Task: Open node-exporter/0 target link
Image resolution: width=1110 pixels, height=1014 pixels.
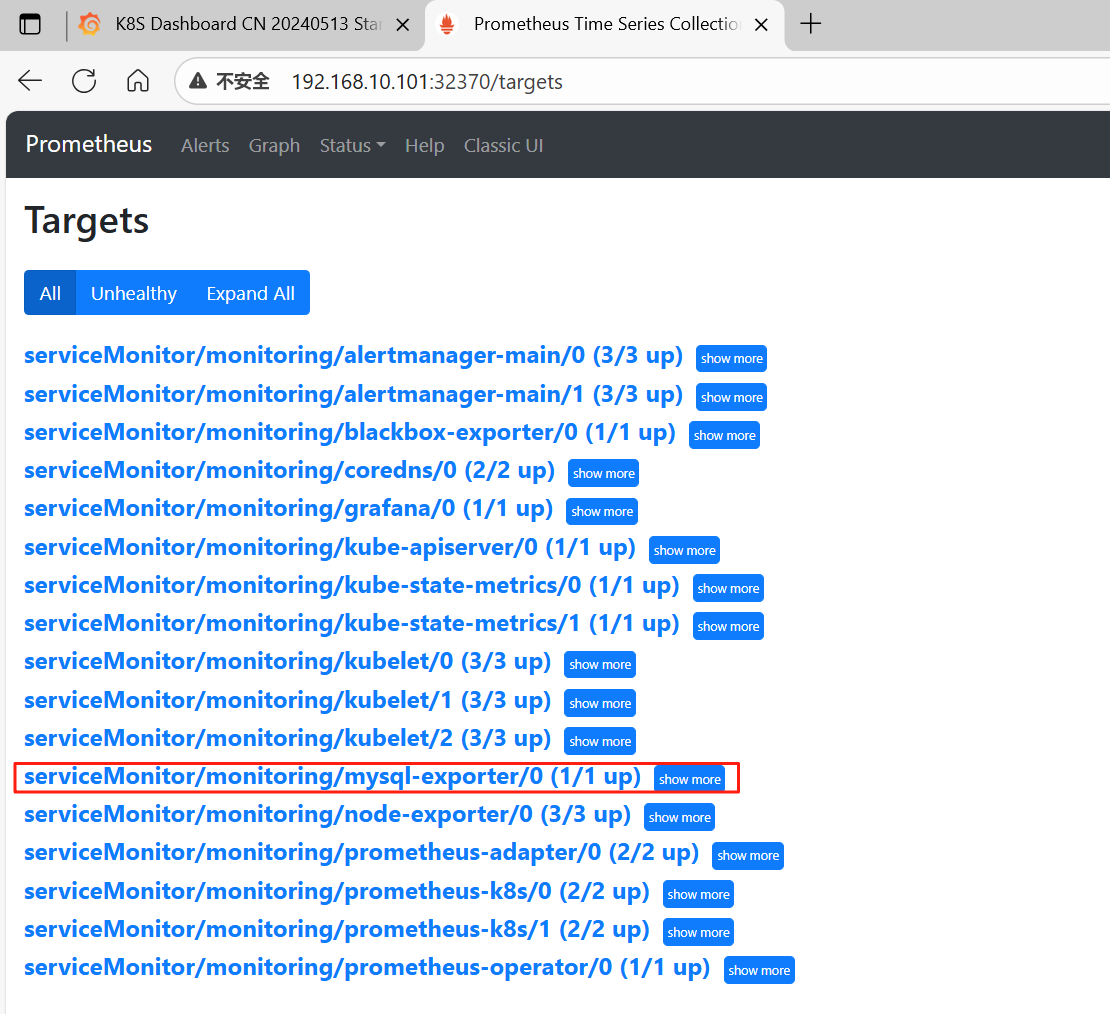Action: [328, 815]
